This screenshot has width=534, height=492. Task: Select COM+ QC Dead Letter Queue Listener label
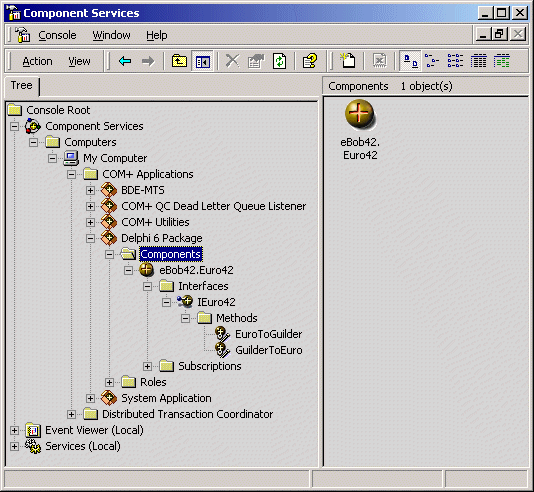[x=214, y=206]
